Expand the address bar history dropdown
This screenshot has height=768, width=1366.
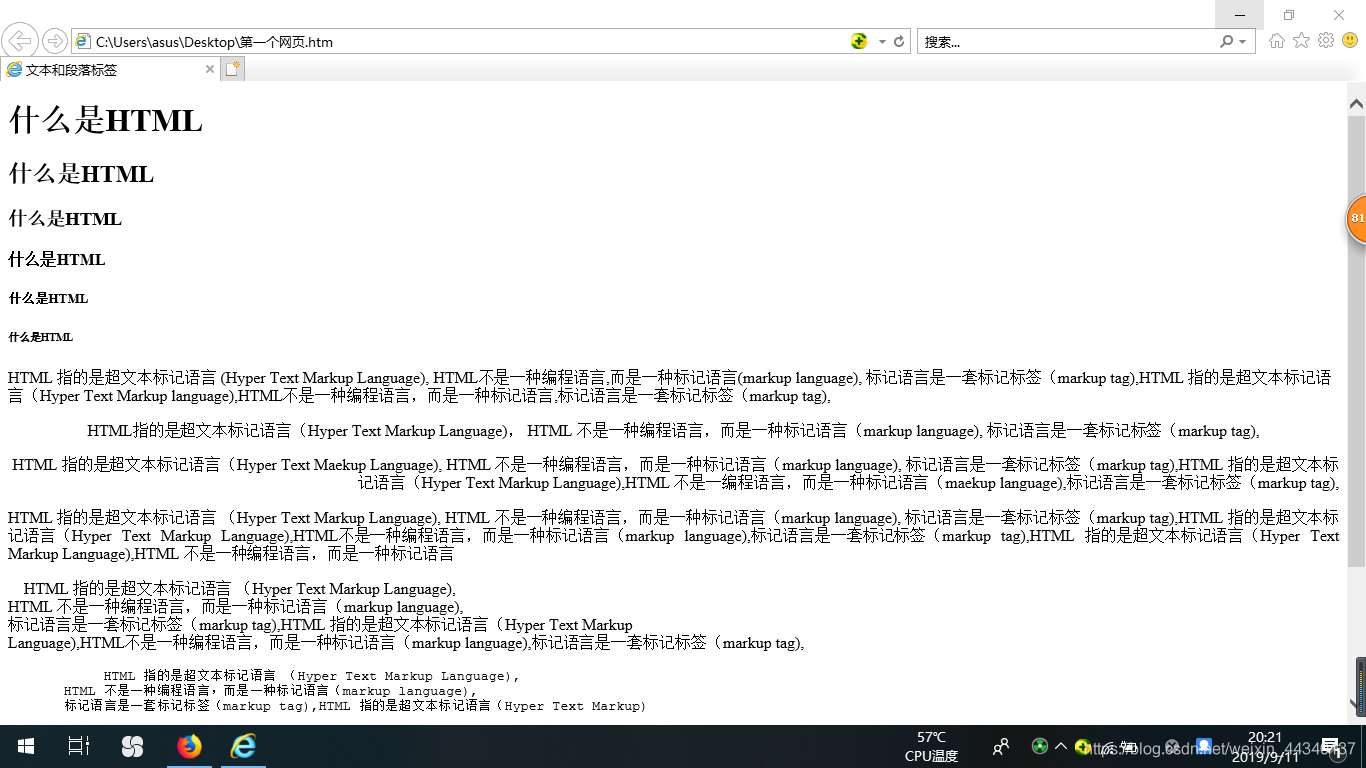(882, 42)
